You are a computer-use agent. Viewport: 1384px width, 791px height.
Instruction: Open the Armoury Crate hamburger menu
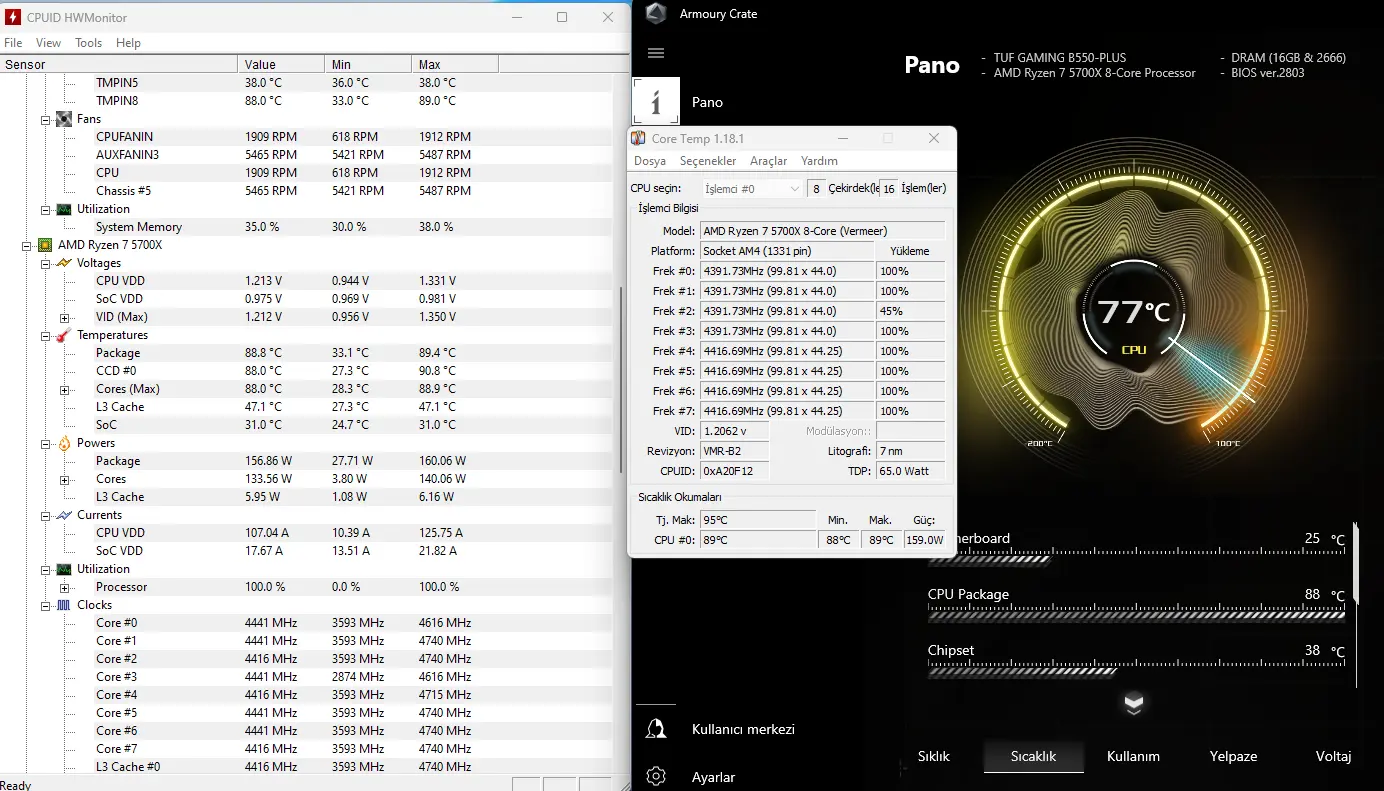(x=656, y=53)
